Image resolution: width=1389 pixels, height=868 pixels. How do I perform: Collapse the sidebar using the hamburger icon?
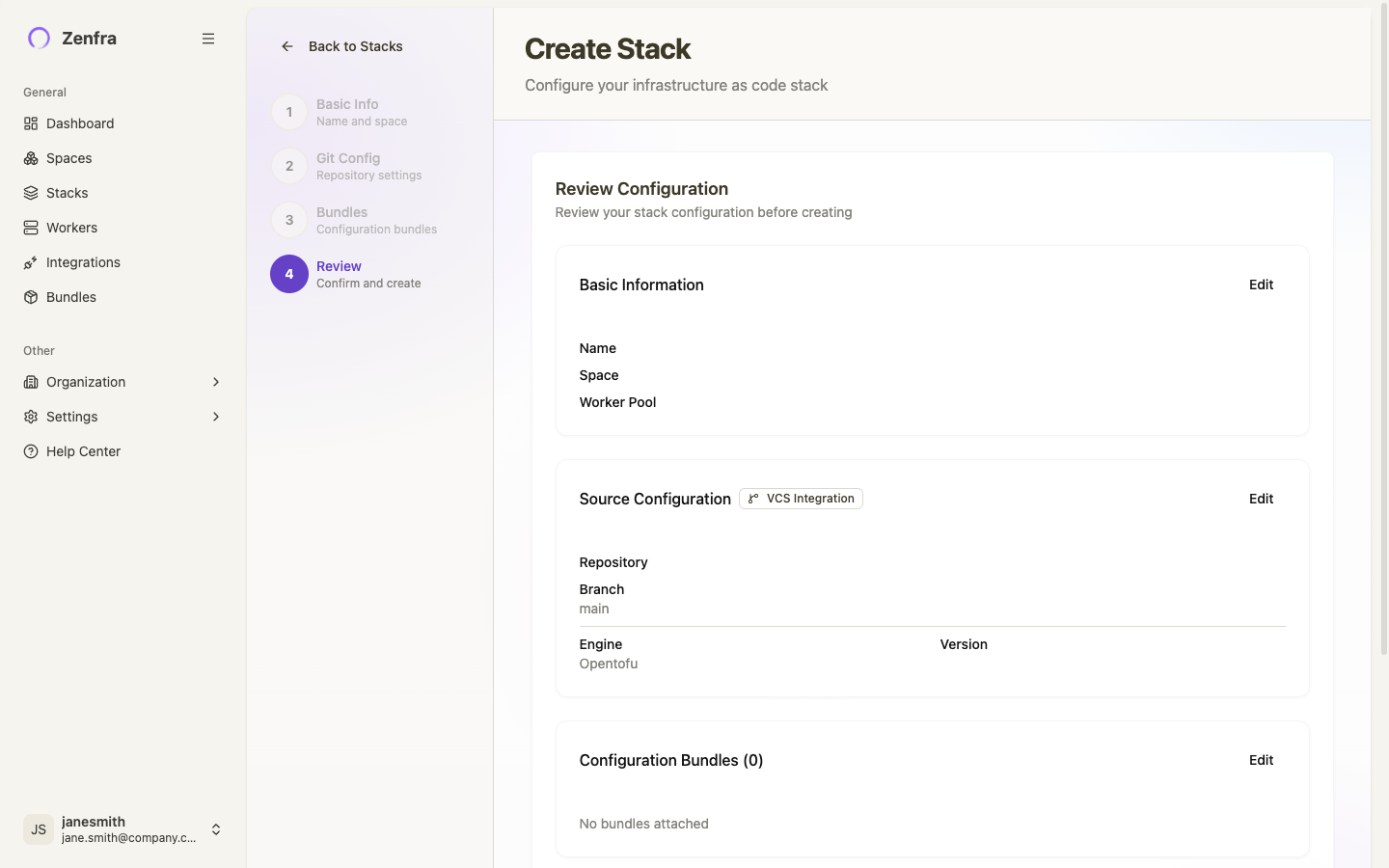208,39
